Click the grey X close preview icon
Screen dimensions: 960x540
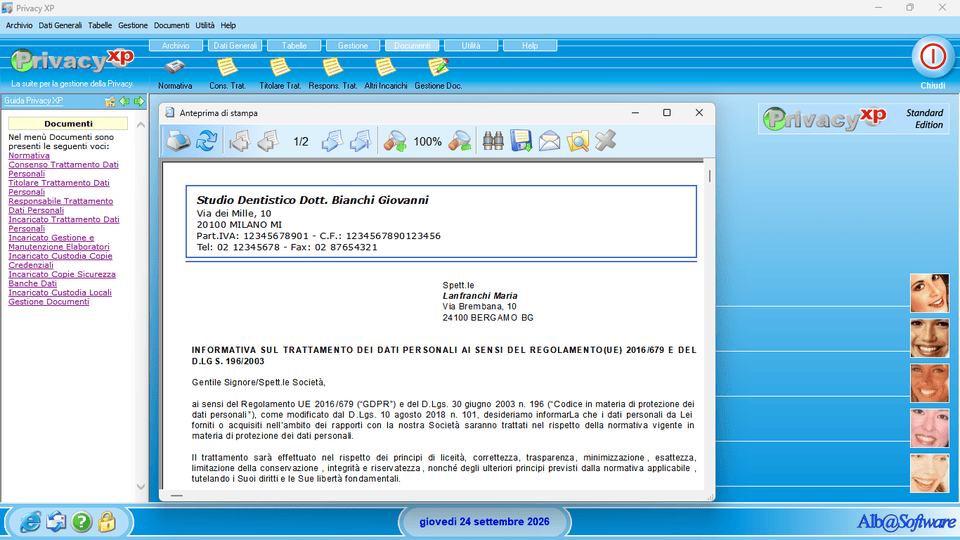coord(606,141)
